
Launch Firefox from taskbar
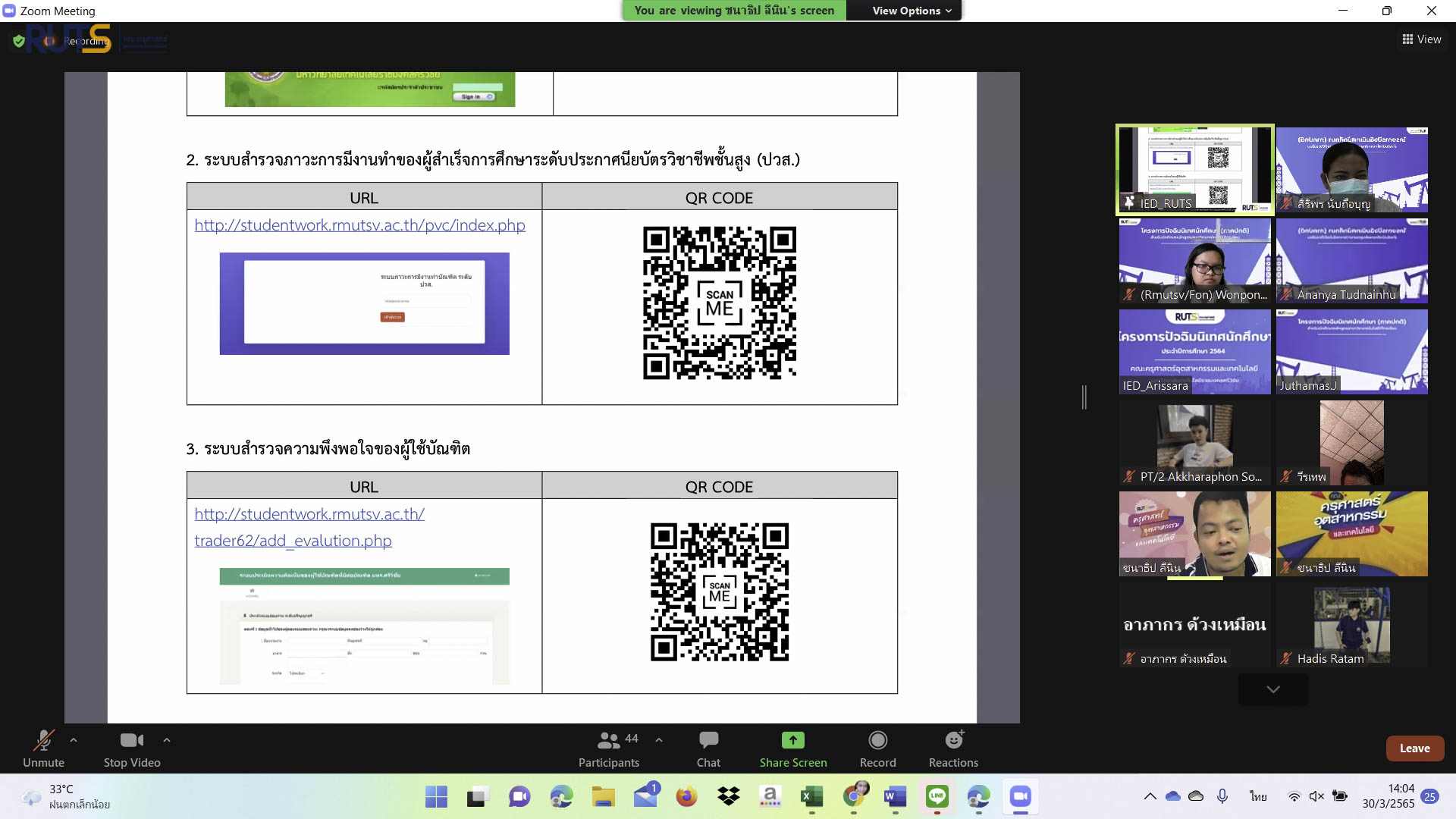(x=687, y=797)
